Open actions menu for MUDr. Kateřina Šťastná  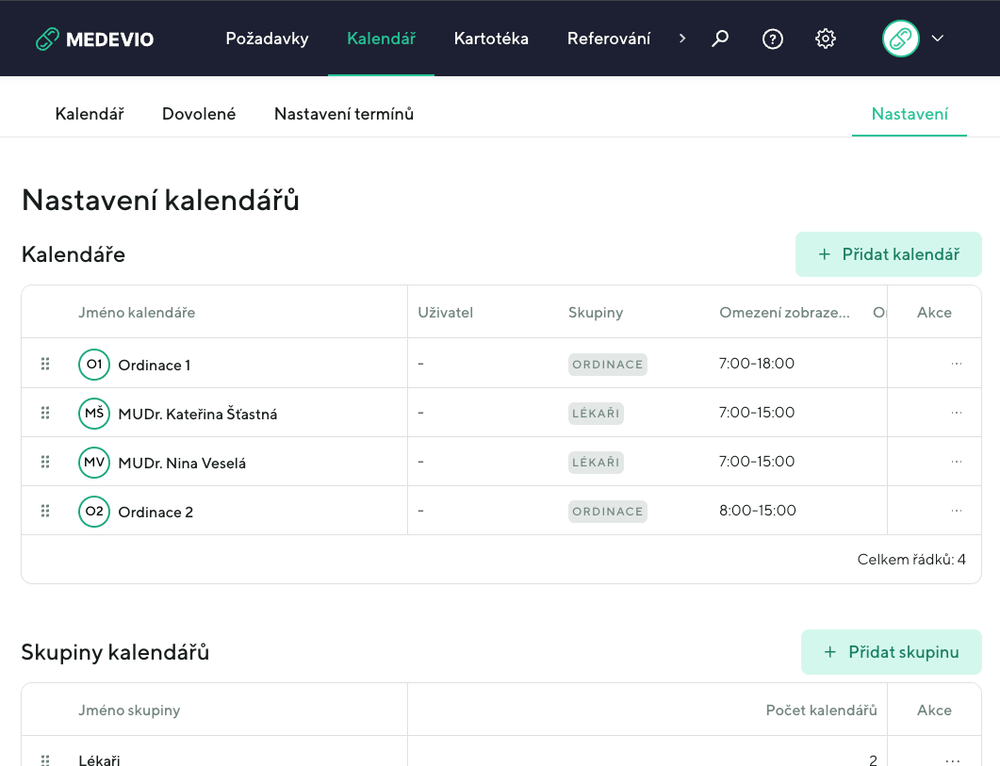pyautogui.click(x=956, y=413)
